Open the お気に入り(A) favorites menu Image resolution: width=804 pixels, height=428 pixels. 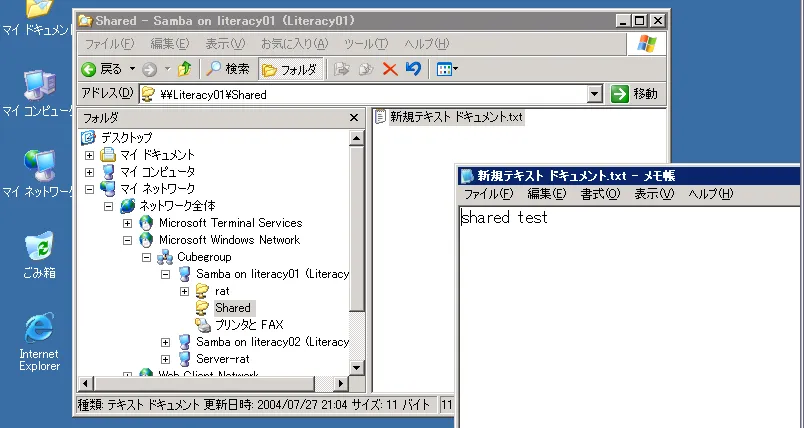(294, 44)
